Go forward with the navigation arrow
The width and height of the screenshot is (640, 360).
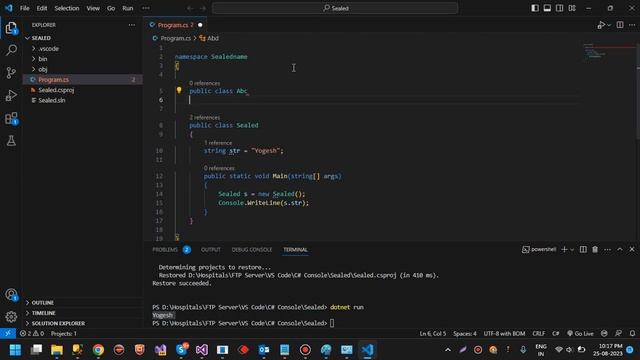pos(203,8)
